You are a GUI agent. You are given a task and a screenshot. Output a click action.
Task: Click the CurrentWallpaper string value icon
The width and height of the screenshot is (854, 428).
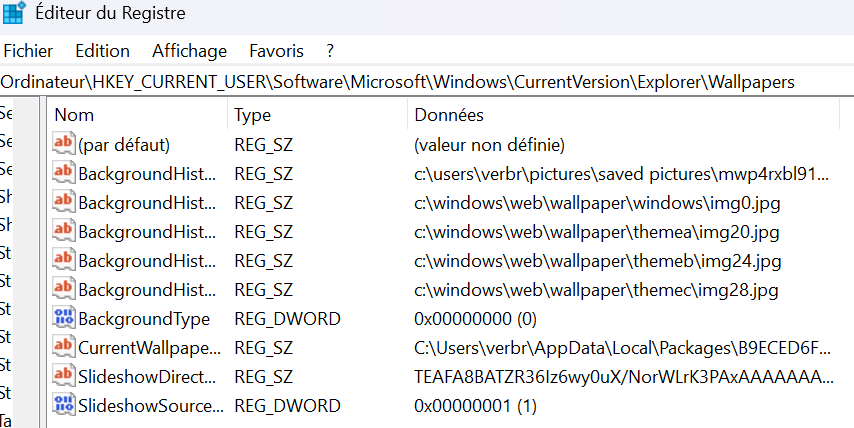pos(63,346)
